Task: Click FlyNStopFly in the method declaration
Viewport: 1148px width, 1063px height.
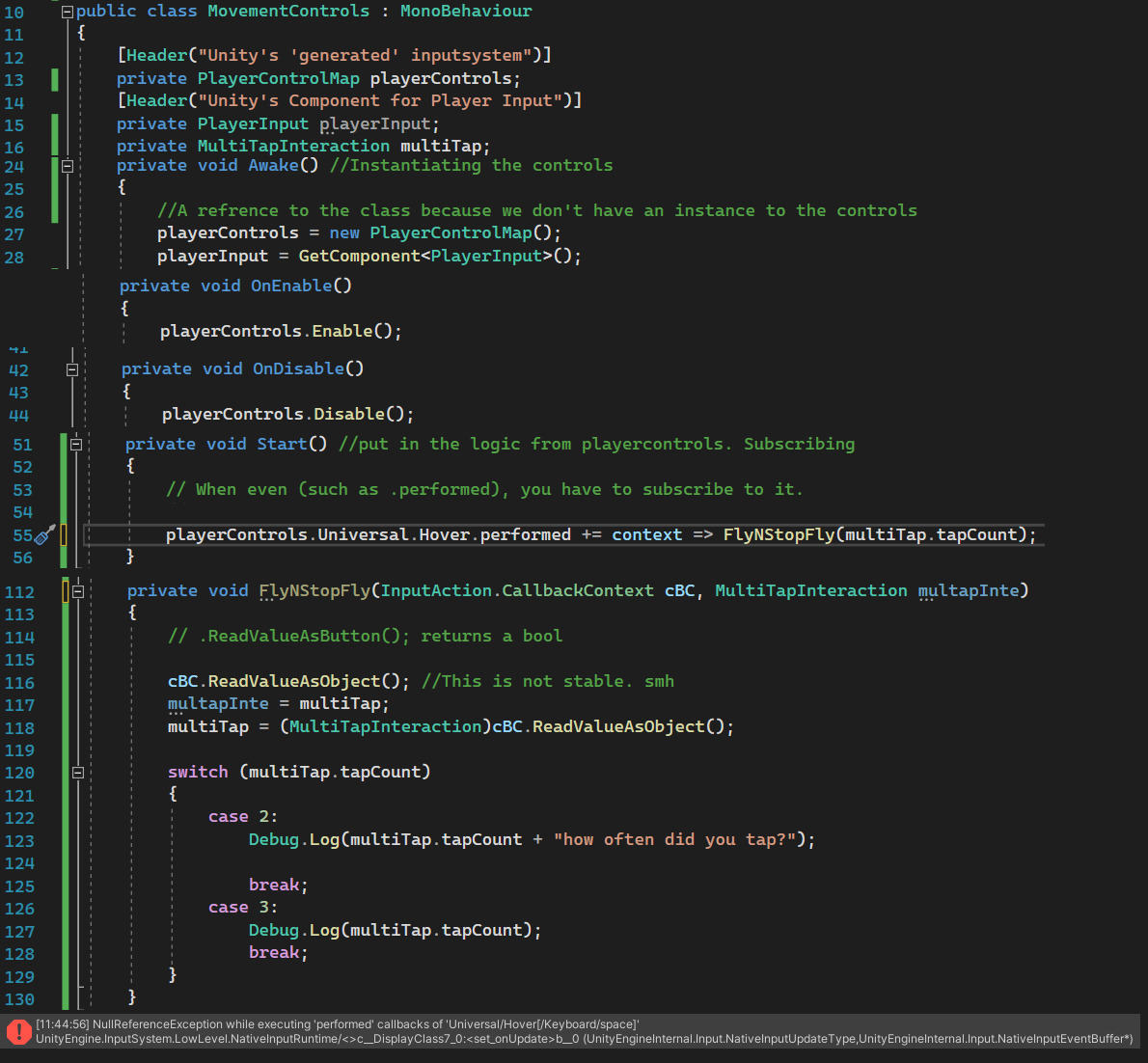Action: coord(314,590)
